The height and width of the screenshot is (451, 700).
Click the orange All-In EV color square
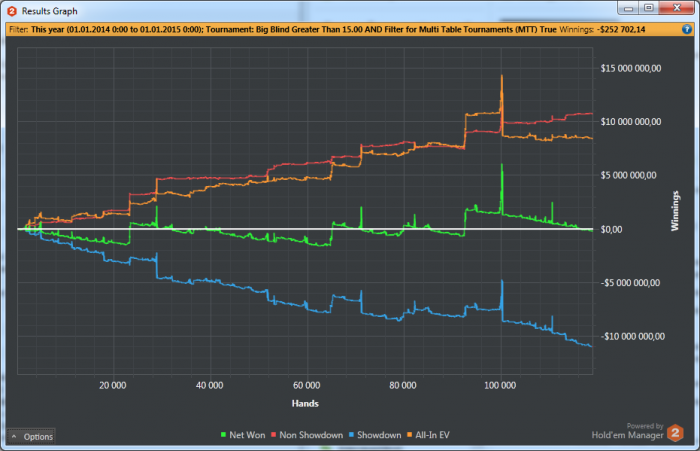click(409, 435)
